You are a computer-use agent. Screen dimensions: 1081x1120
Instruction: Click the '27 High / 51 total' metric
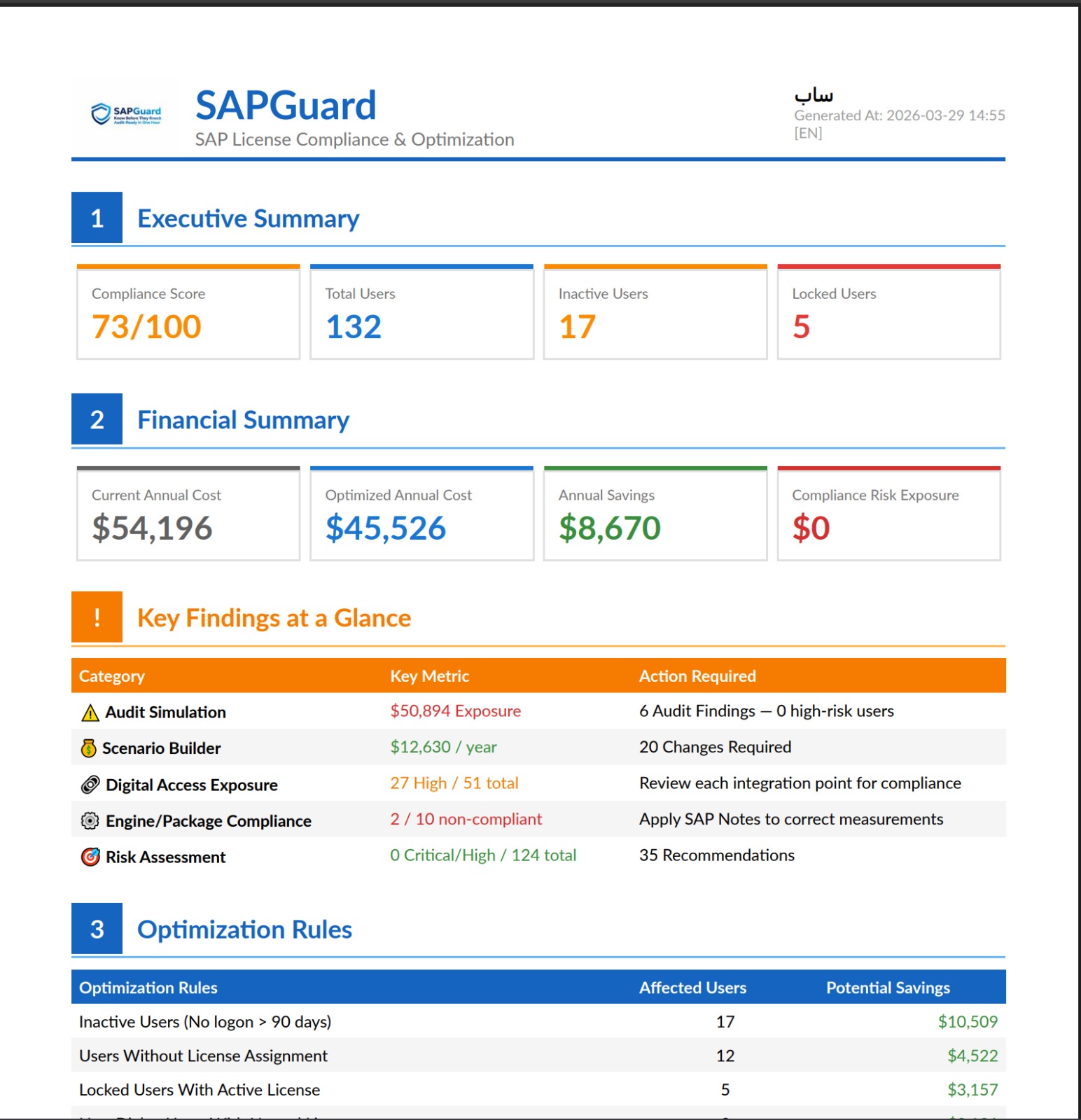pos(455,783)
